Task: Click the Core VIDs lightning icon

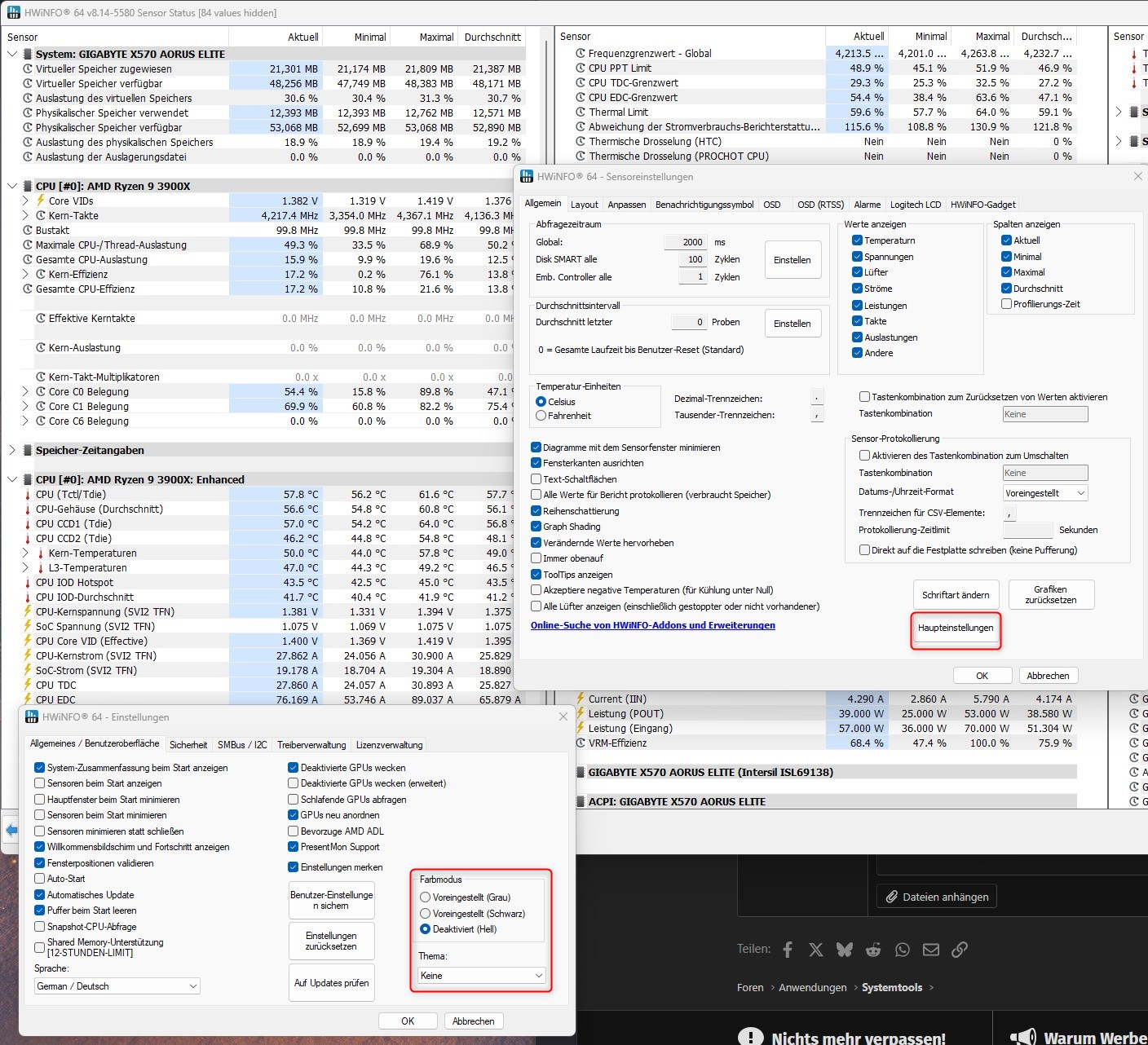Action: tap(41, 201)
